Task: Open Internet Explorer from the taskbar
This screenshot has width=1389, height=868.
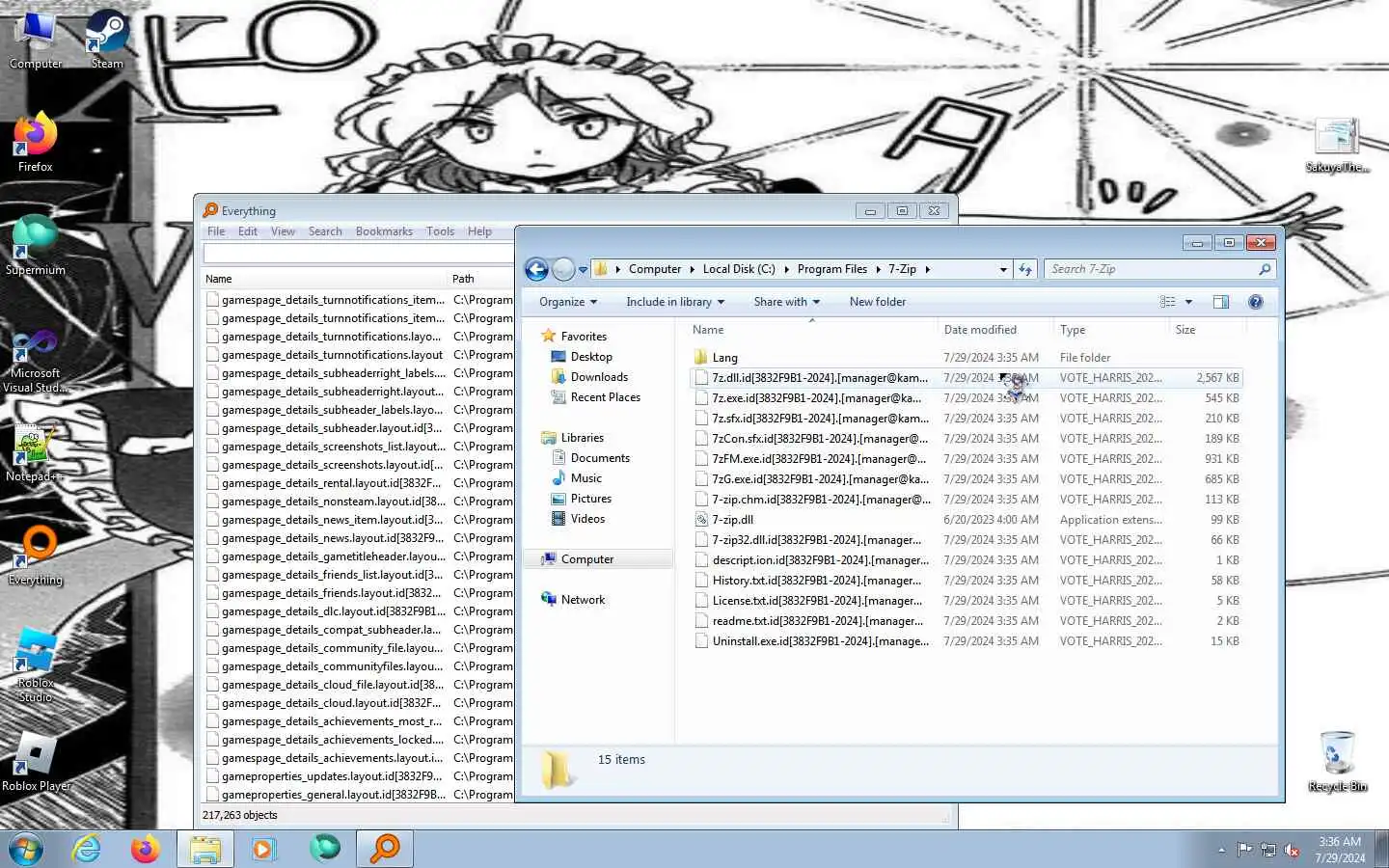Action: [x=87, y=849]
